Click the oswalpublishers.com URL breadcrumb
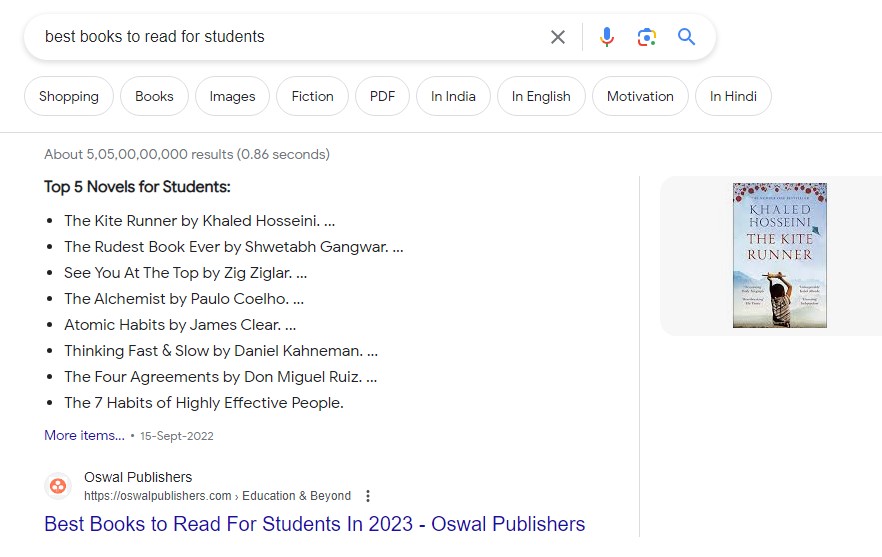 (217, 496)
